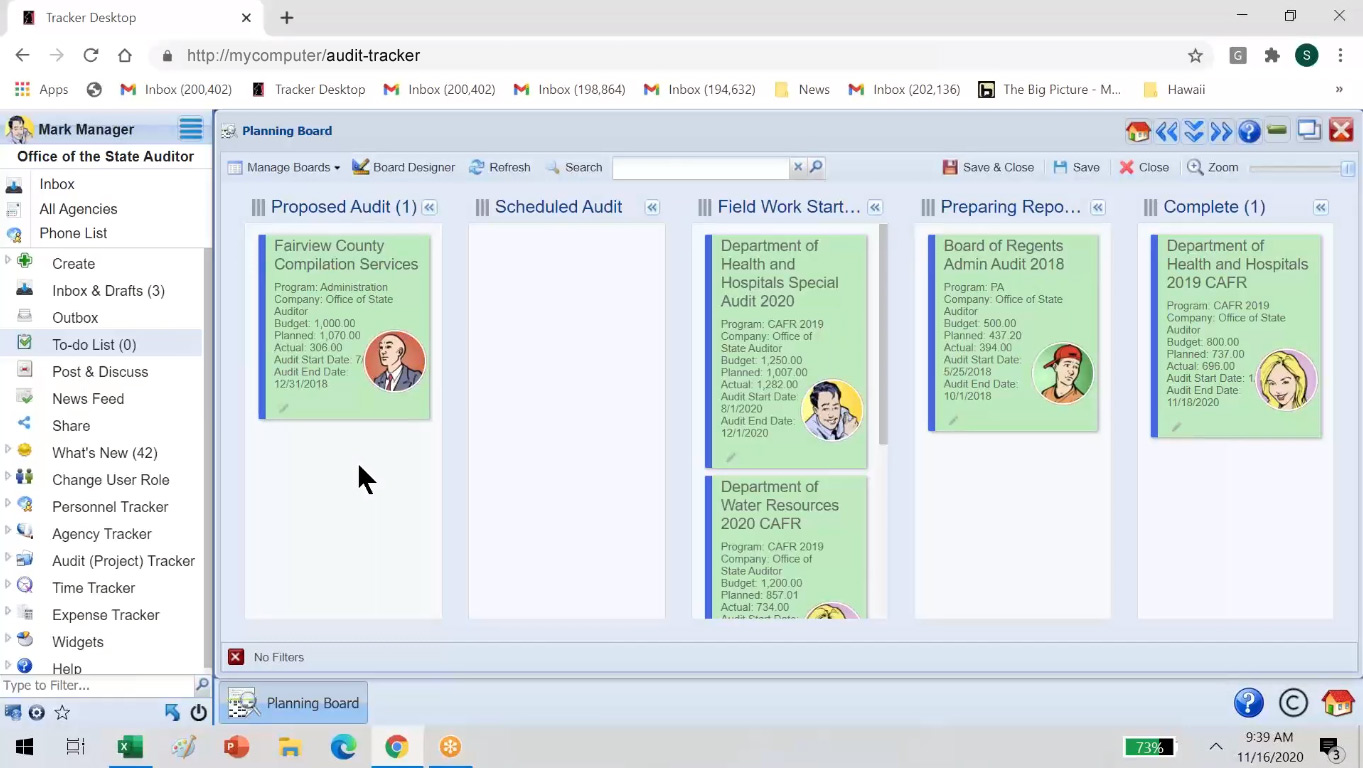1363x768 pixels.
Task: Click the Save & Close button
Action: tap(988, 167)
